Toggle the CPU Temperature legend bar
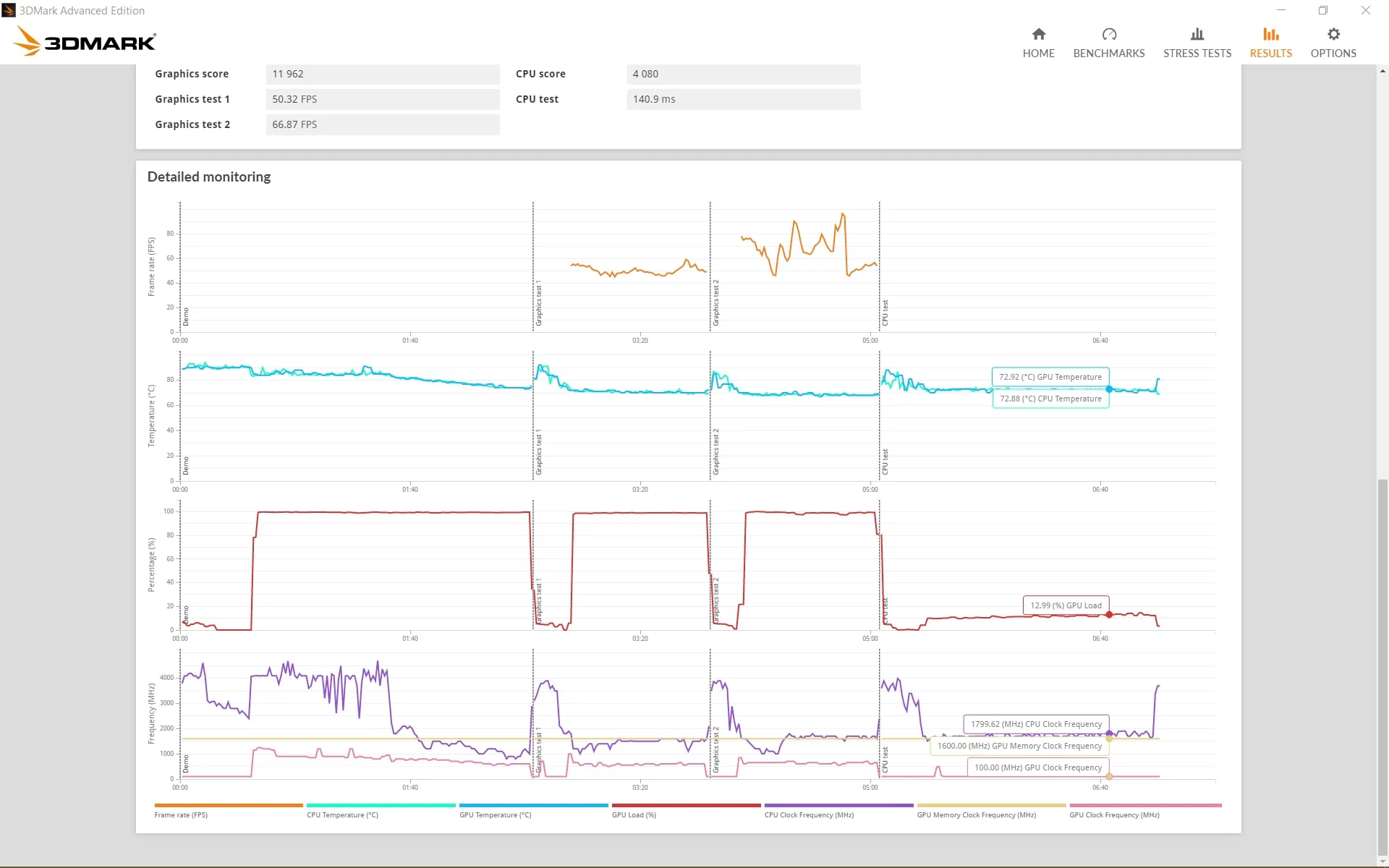The width and height of the screenshot is (1389, 868). (381, 805)
